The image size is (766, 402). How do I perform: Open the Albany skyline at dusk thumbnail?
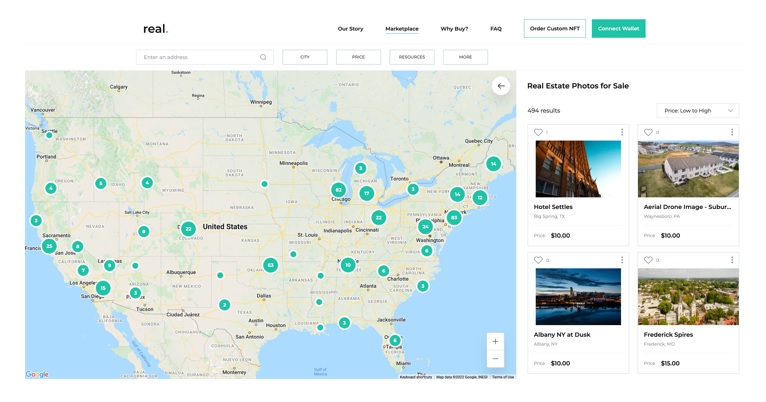point(578,296)
